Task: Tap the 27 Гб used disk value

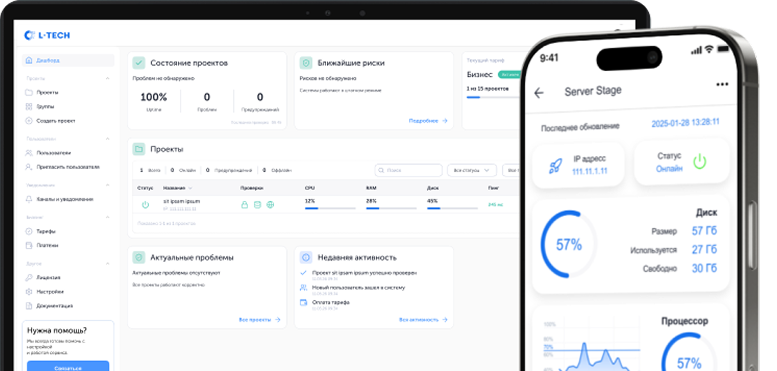Action: click(x=704, y=249)
